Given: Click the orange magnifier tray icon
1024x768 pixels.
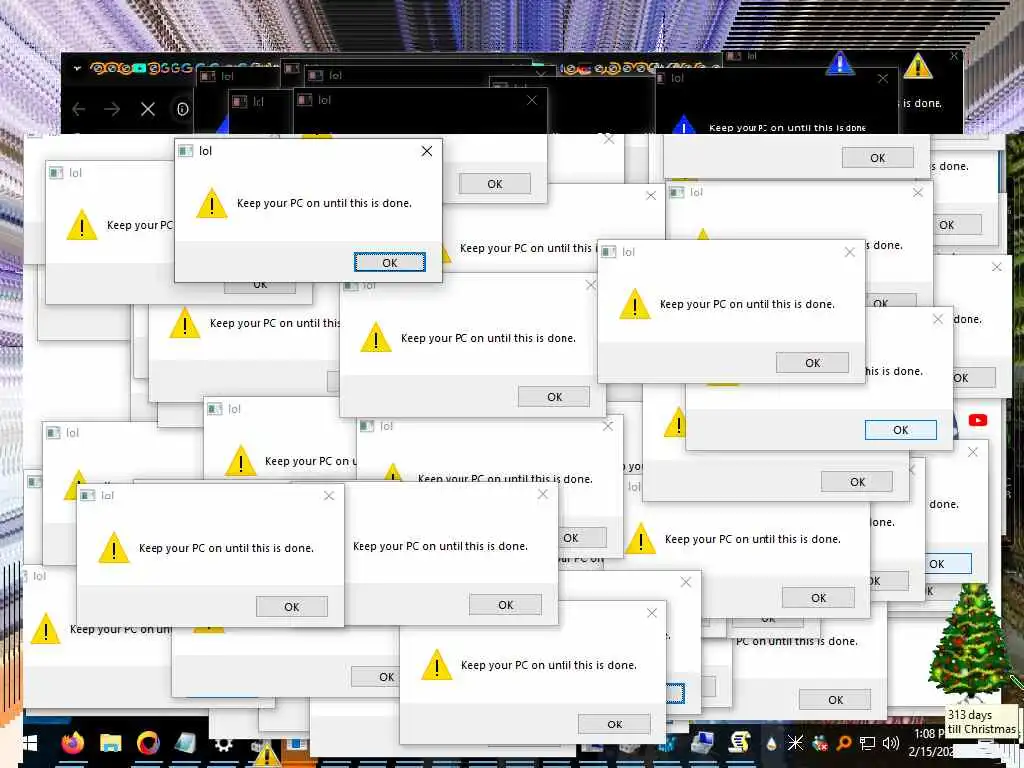Looking at the screenshot, I should tap(843, 743).
